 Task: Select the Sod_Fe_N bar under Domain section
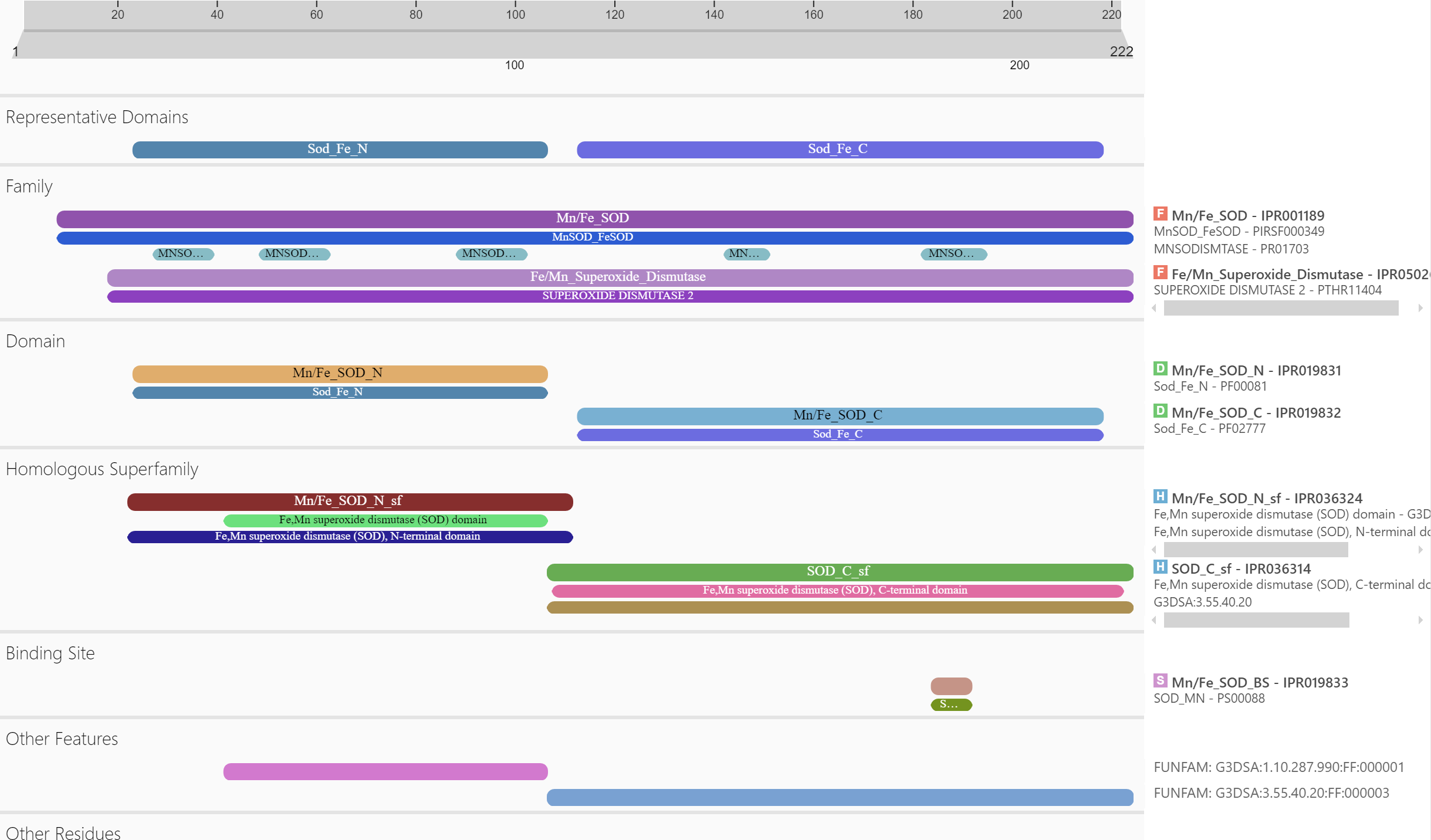[x=340, y=392]
